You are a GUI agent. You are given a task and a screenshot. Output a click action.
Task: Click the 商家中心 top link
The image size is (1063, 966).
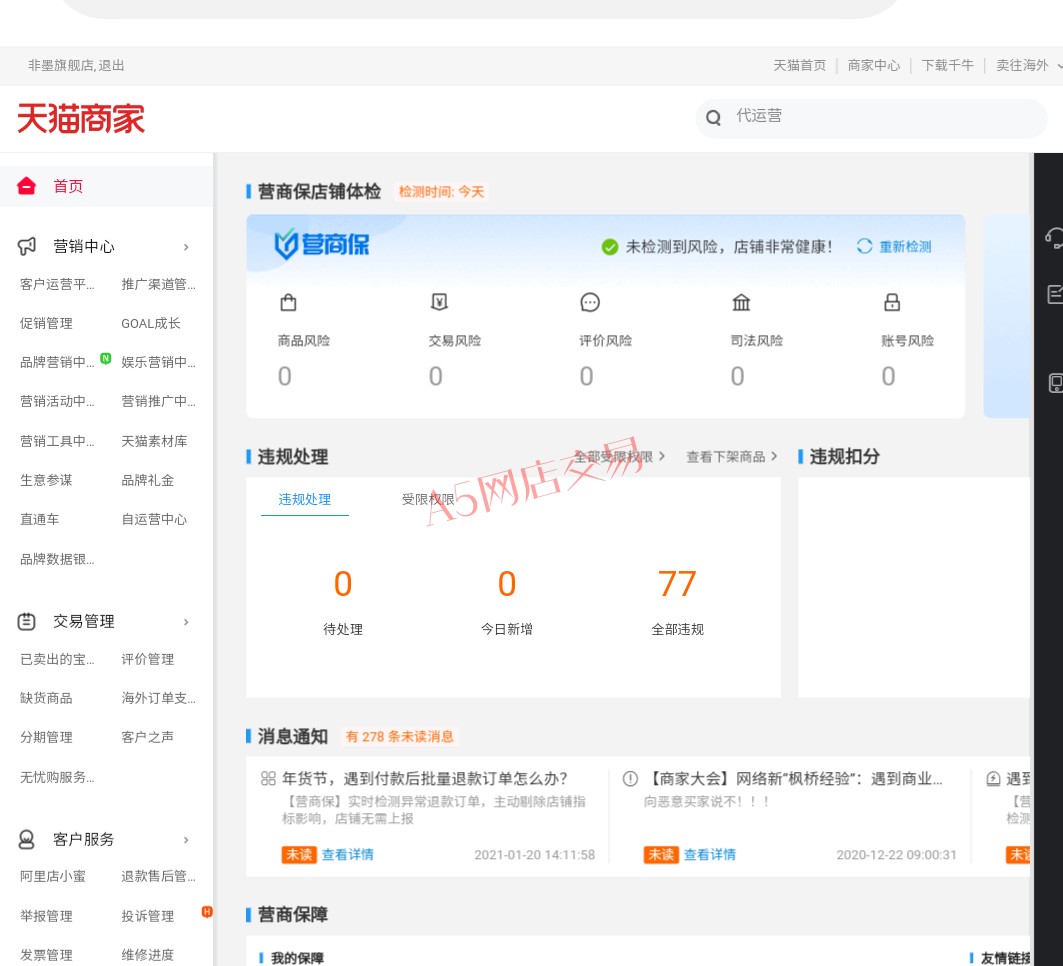874,65
